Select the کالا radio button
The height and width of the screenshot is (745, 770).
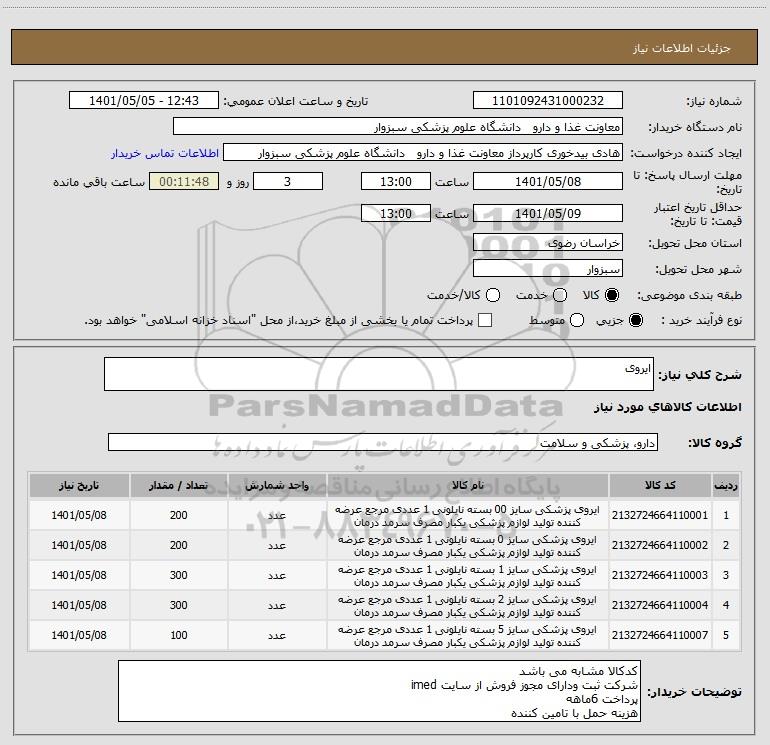tap(612, 295)
